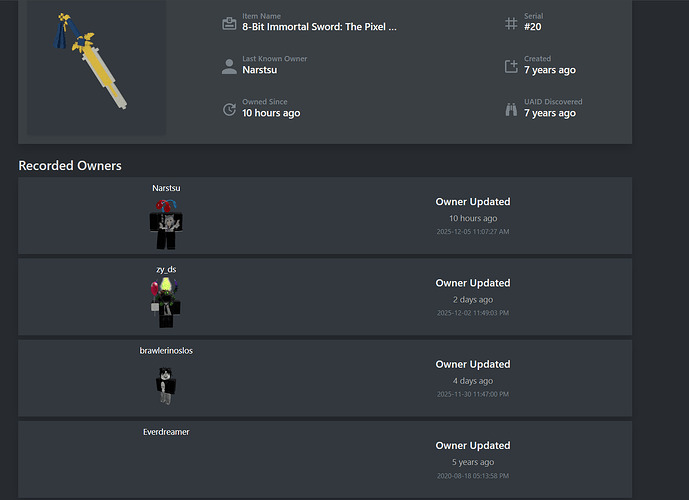Screen dimensions: 689x500
Task: Click the serial number #20
Action: (x=533, y=27)
